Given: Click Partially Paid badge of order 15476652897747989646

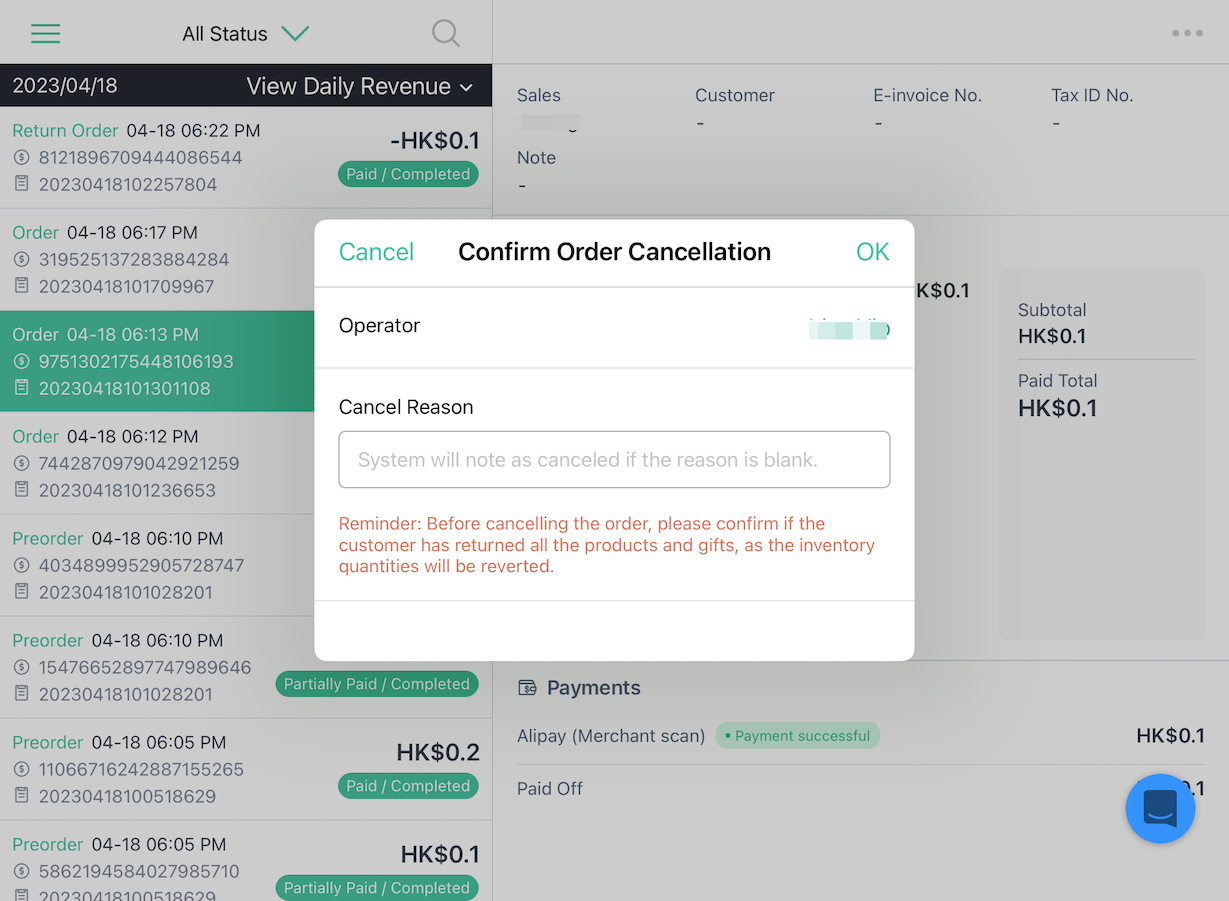Looking at the screenshot, I should 377,684.
